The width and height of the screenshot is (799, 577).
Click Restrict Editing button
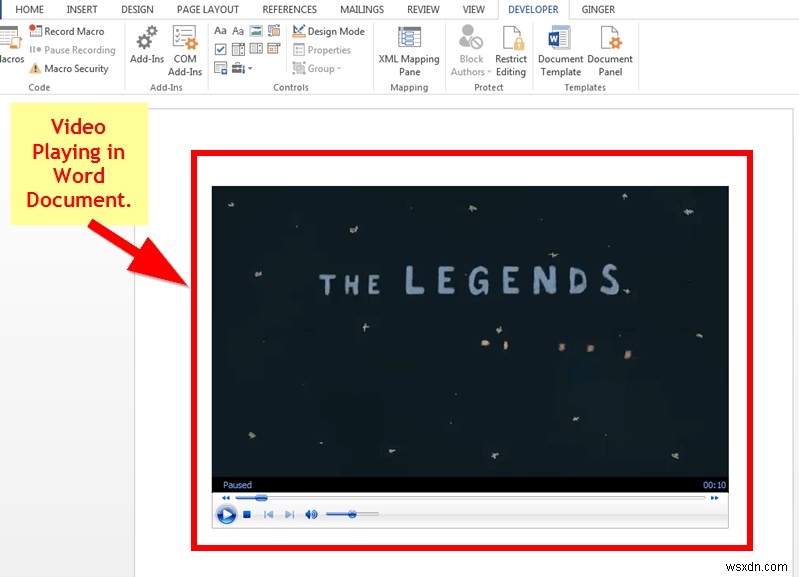pyautogui.click(x=511, y=51)
